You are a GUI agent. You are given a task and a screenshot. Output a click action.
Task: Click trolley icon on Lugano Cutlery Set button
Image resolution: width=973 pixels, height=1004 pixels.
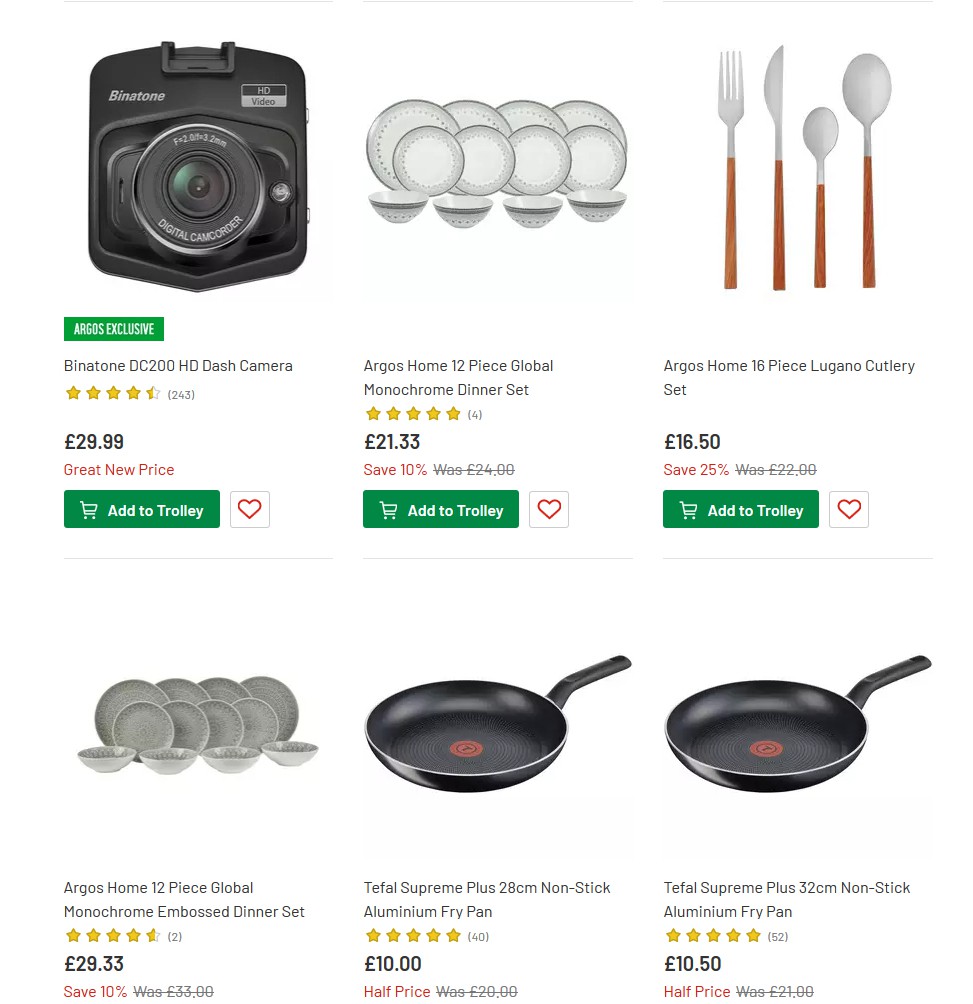coord(687,509)
